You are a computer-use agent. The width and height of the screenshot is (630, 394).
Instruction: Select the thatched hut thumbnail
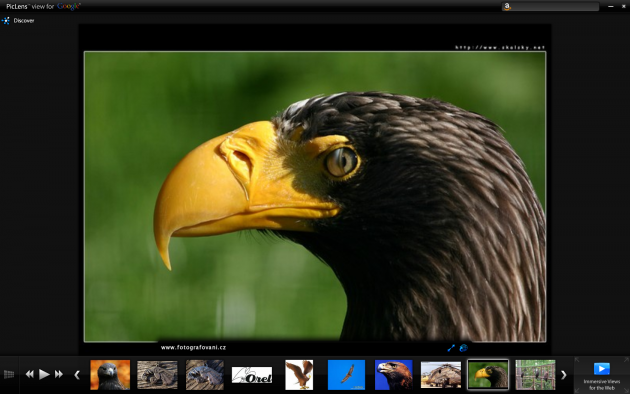(x=441, y=375)
